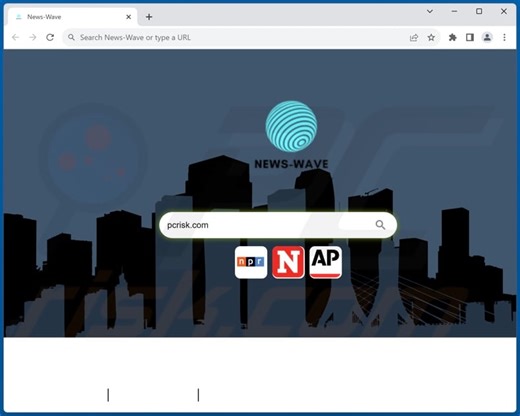Click the address bar search magnifier icon

point(71,37)
